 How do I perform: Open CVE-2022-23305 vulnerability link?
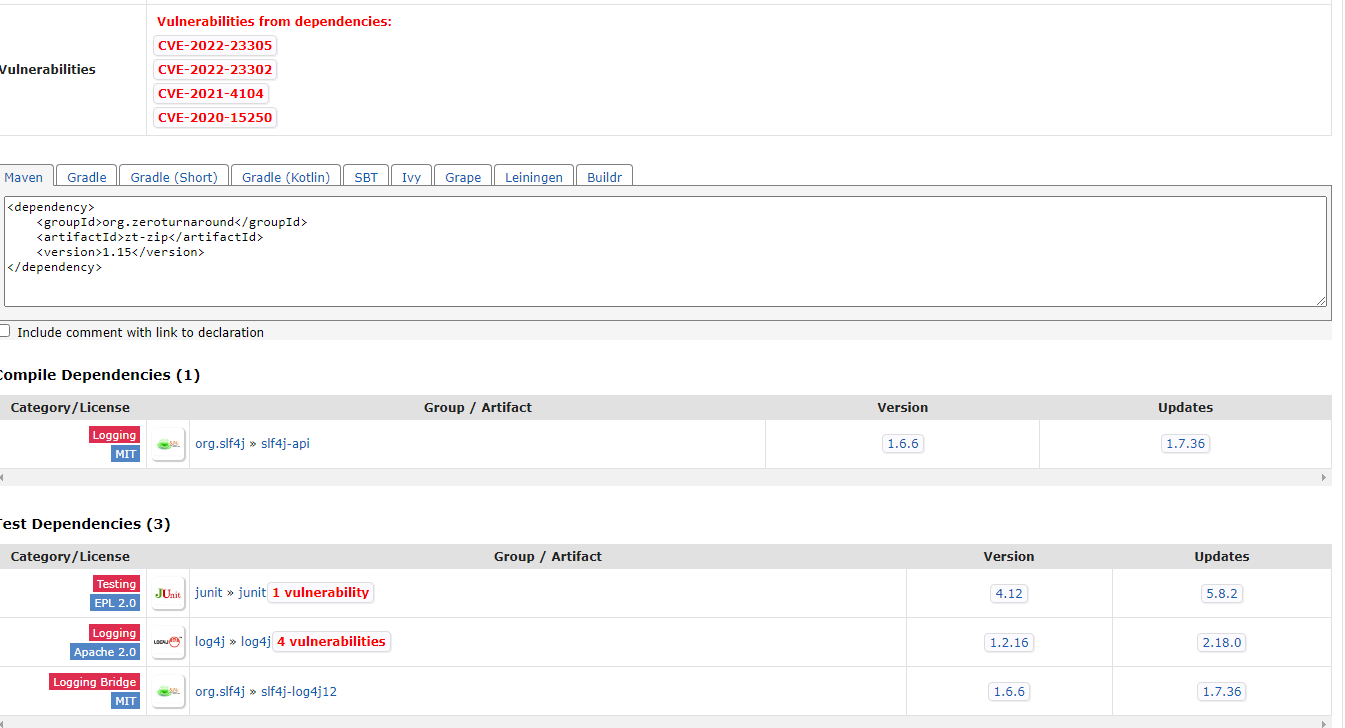pos(215,45)
